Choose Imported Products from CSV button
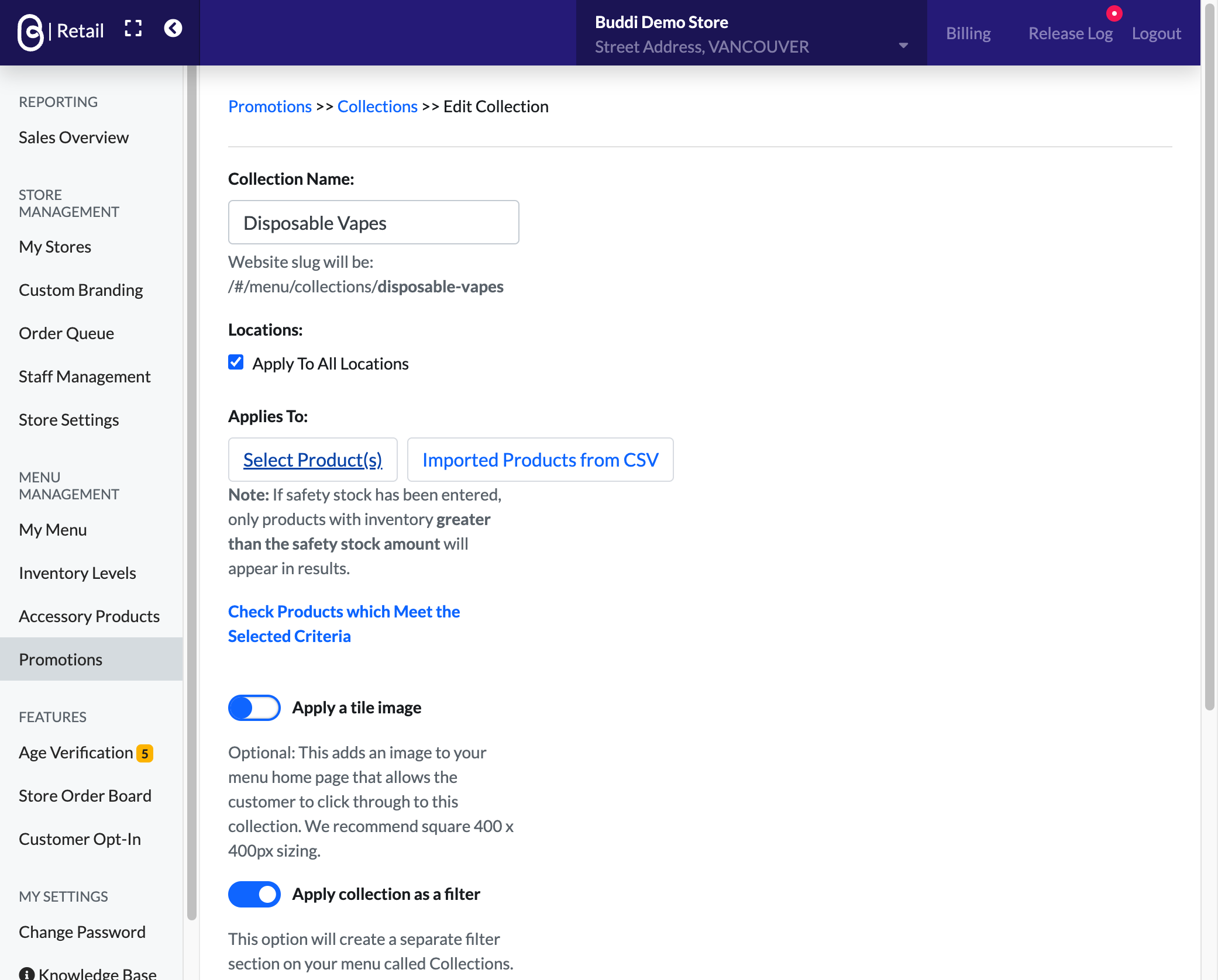Viewport: 1218px width, 980px height. 541,460
